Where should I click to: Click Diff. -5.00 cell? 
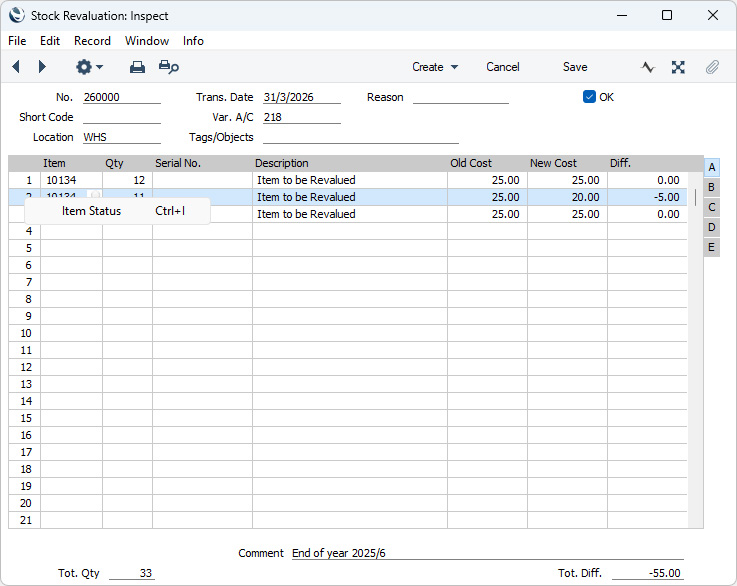pos(647,197)
